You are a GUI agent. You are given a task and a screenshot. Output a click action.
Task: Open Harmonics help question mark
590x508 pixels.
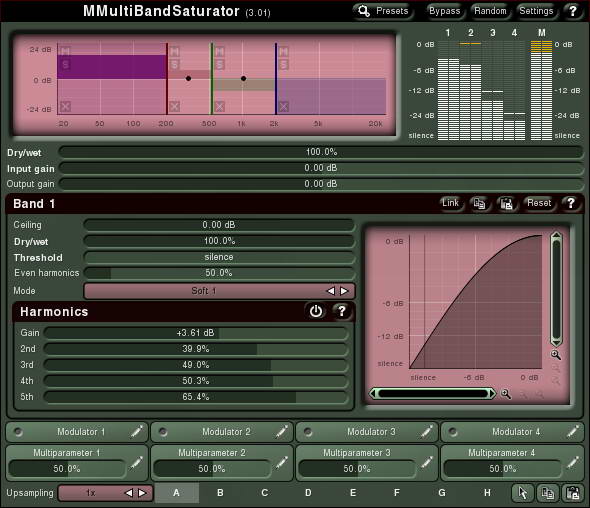[x=342, y=311]
